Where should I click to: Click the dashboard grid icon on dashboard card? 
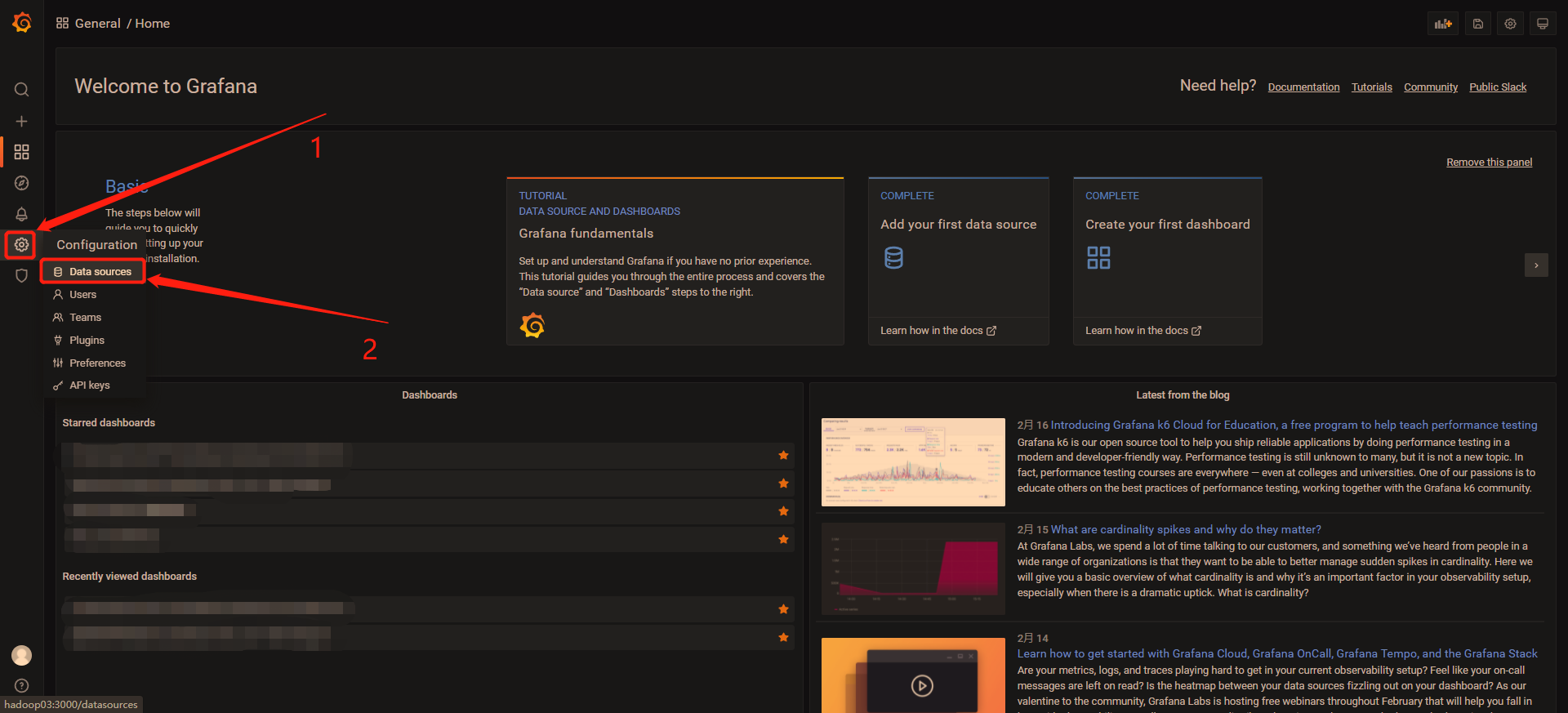pyautogui.click(x=1098, y=258)
